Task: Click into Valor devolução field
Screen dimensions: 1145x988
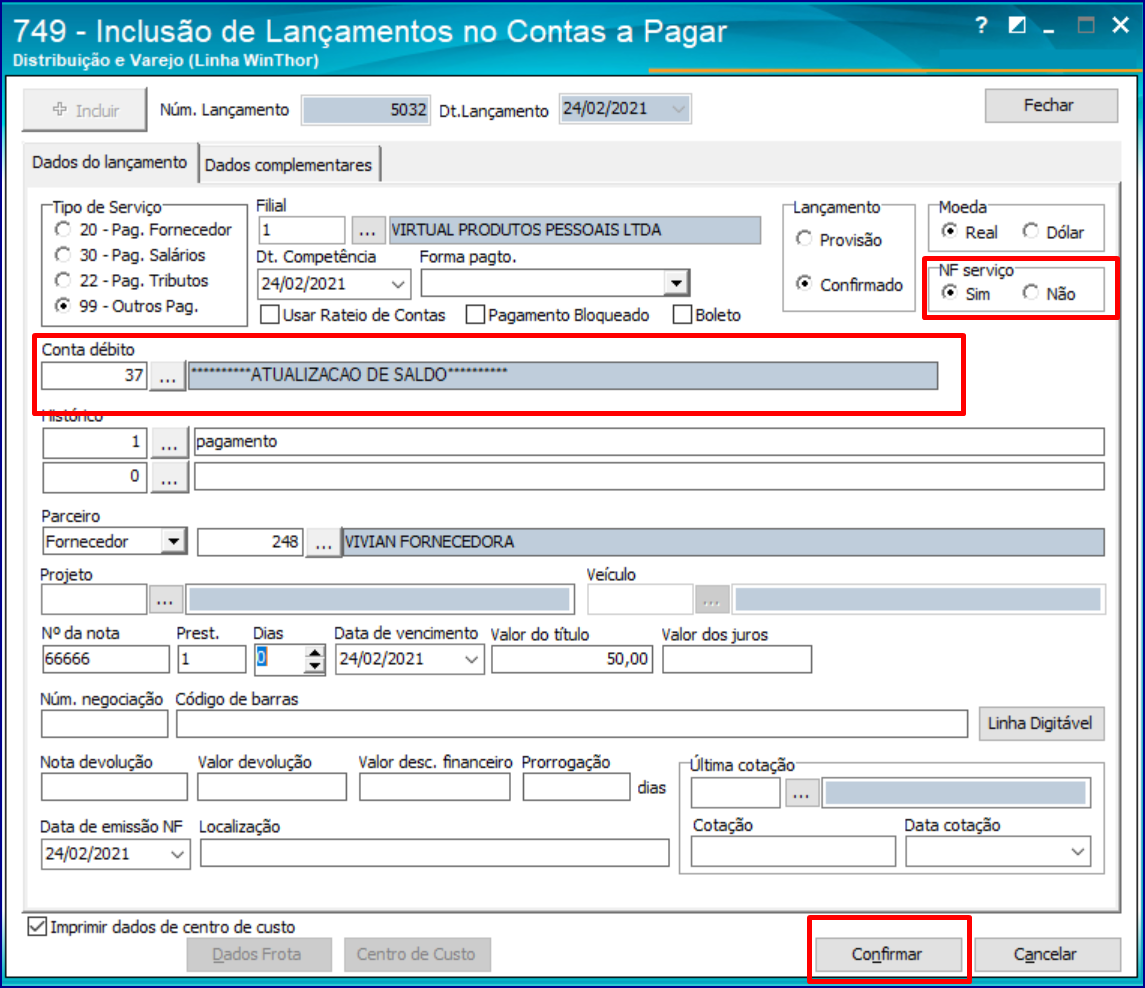Action: pyautogui.click(x=272, y=788)
